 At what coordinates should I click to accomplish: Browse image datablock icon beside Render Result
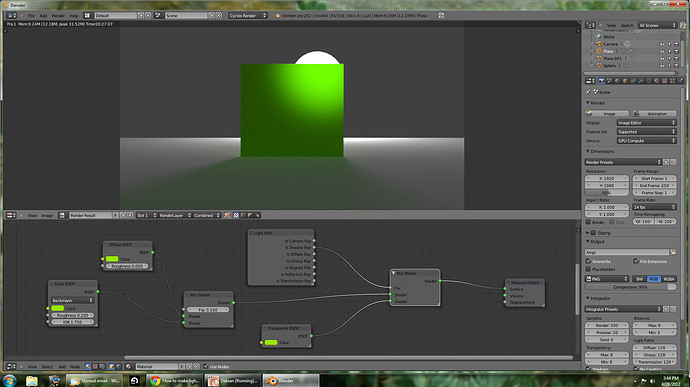click(62, 215)
